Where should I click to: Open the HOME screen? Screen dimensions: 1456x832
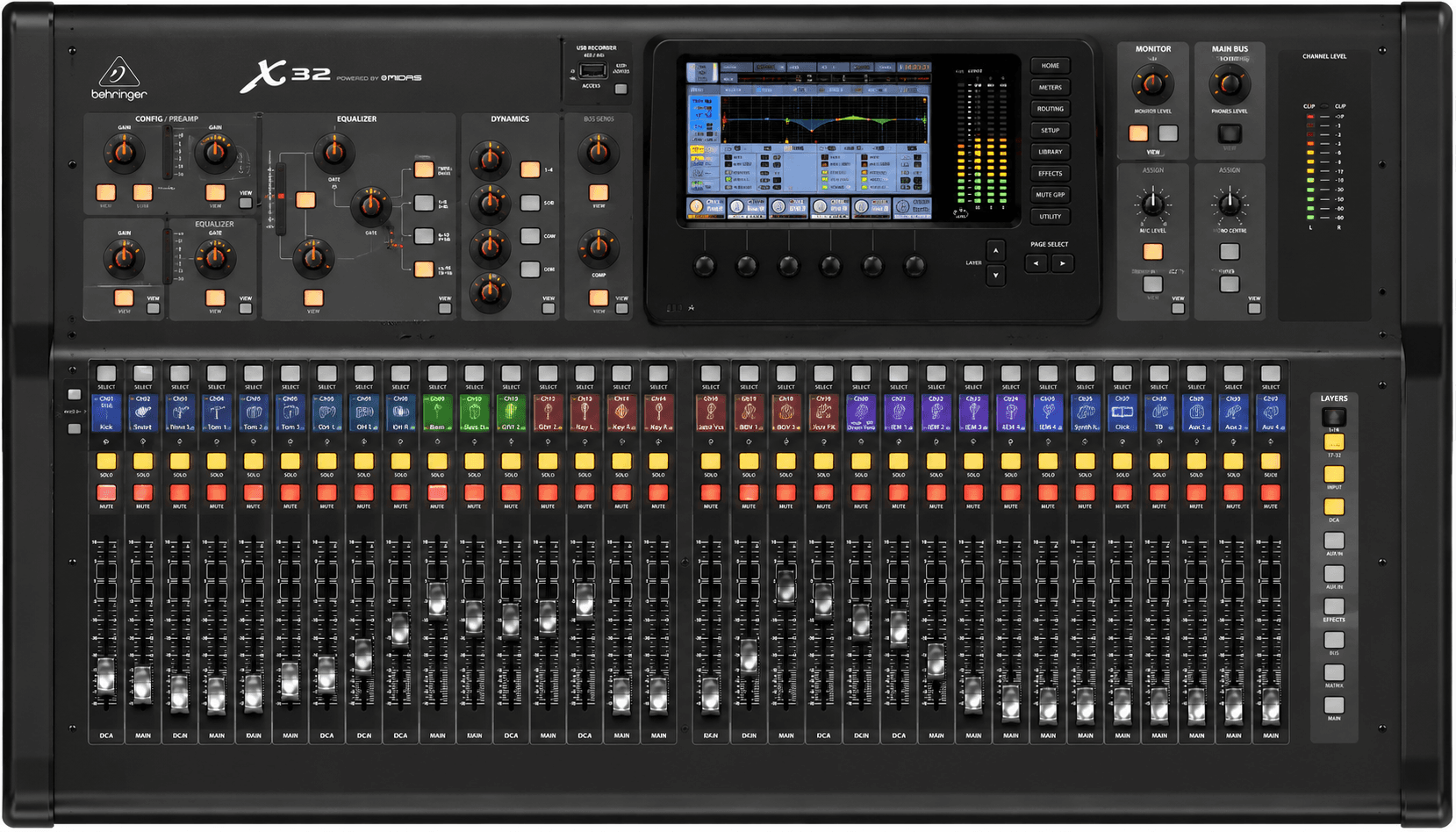[x=1051, y=66]
